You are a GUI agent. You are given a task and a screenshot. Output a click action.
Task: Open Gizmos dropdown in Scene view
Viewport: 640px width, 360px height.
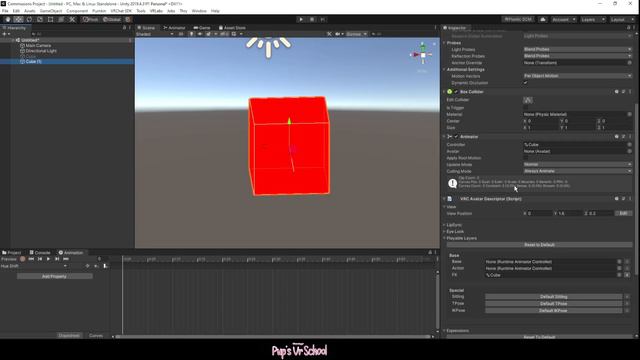click(x=356, y=34)
